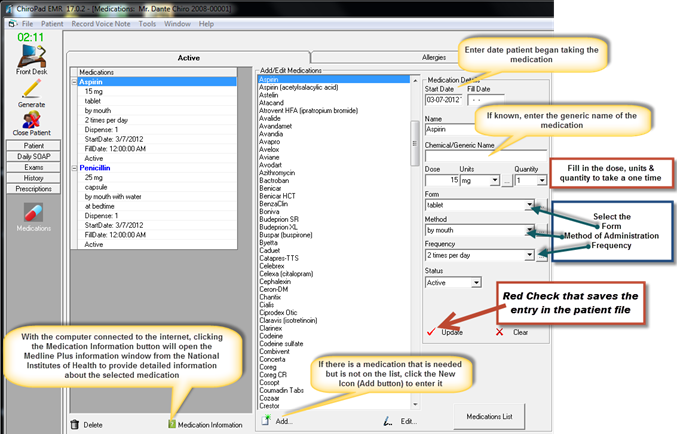
Task: Open the File menu
Action: [x=27, y=24]
